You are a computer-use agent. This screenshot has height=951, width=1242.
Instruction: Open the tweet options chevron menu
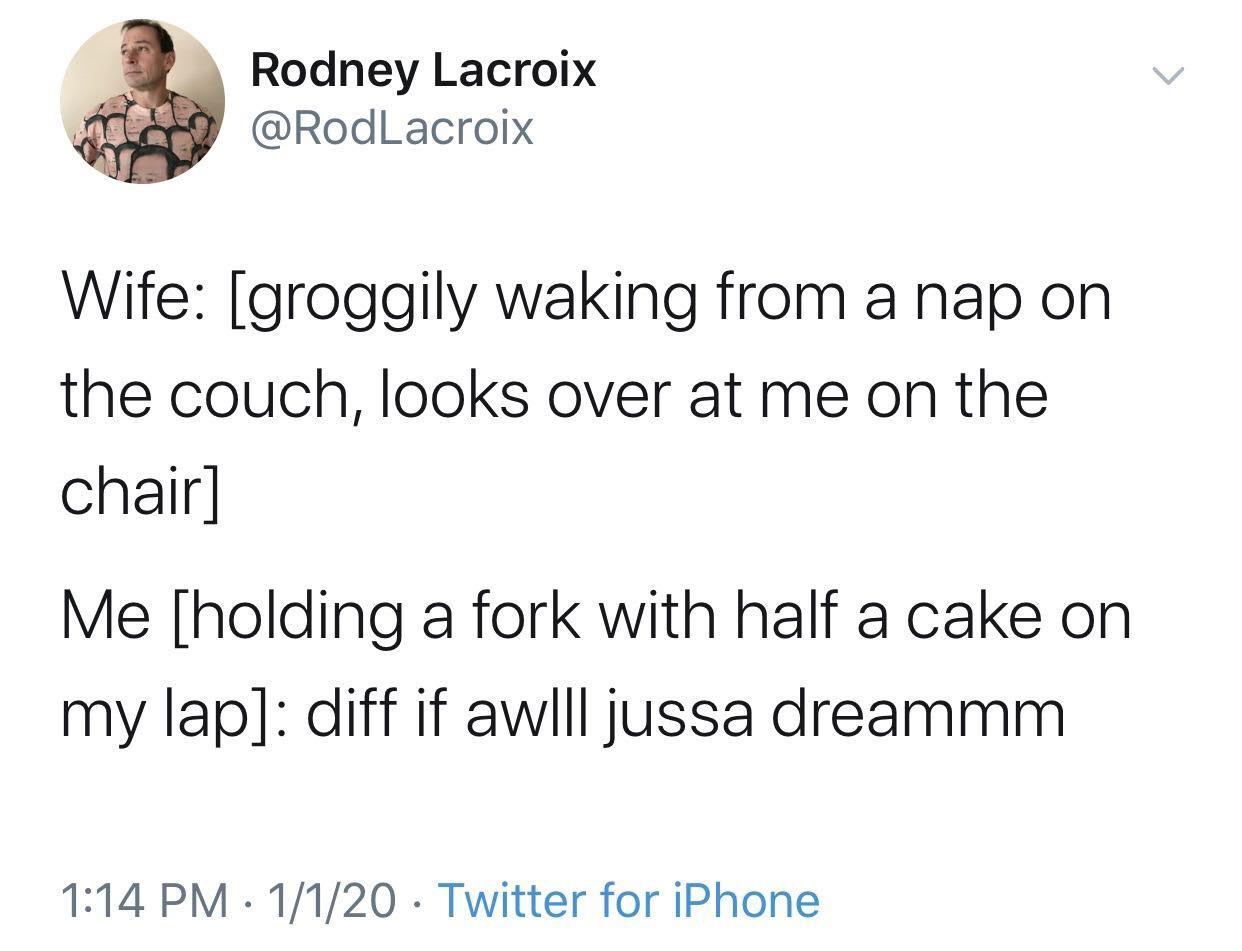click(1167, 76)
